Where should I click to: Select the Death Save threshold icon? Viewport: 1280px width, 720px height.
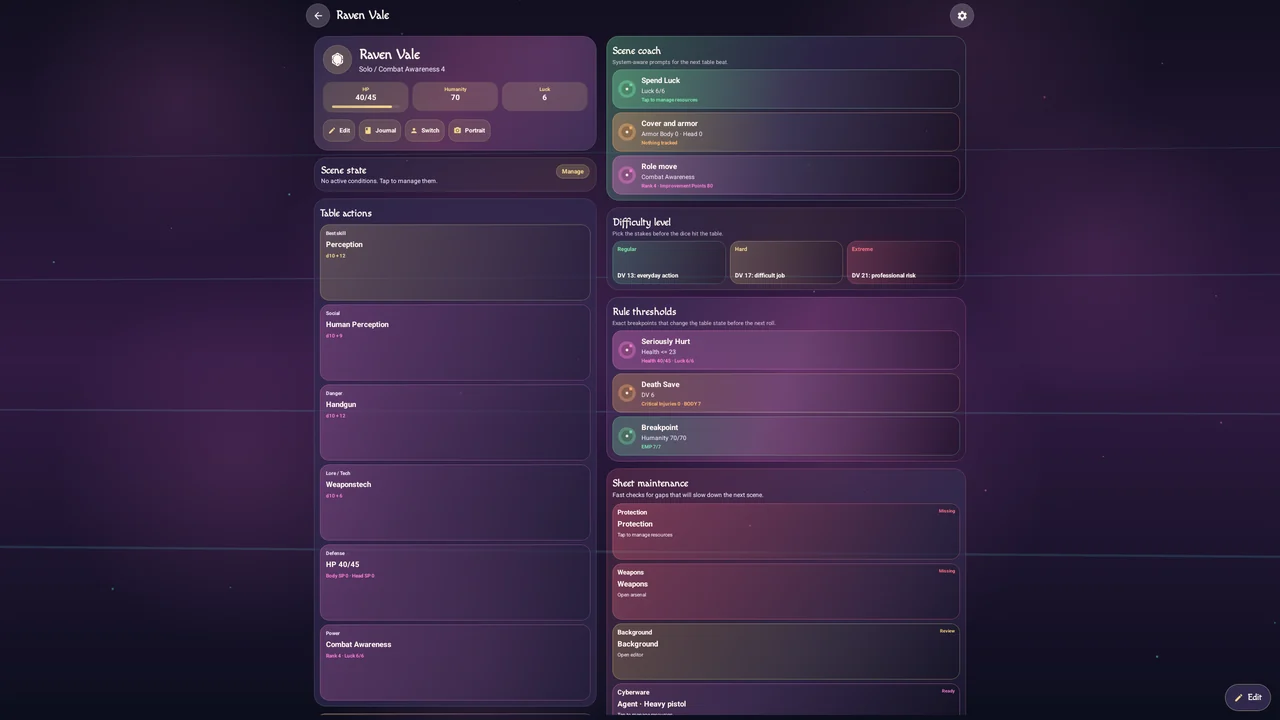pos(627,393)
